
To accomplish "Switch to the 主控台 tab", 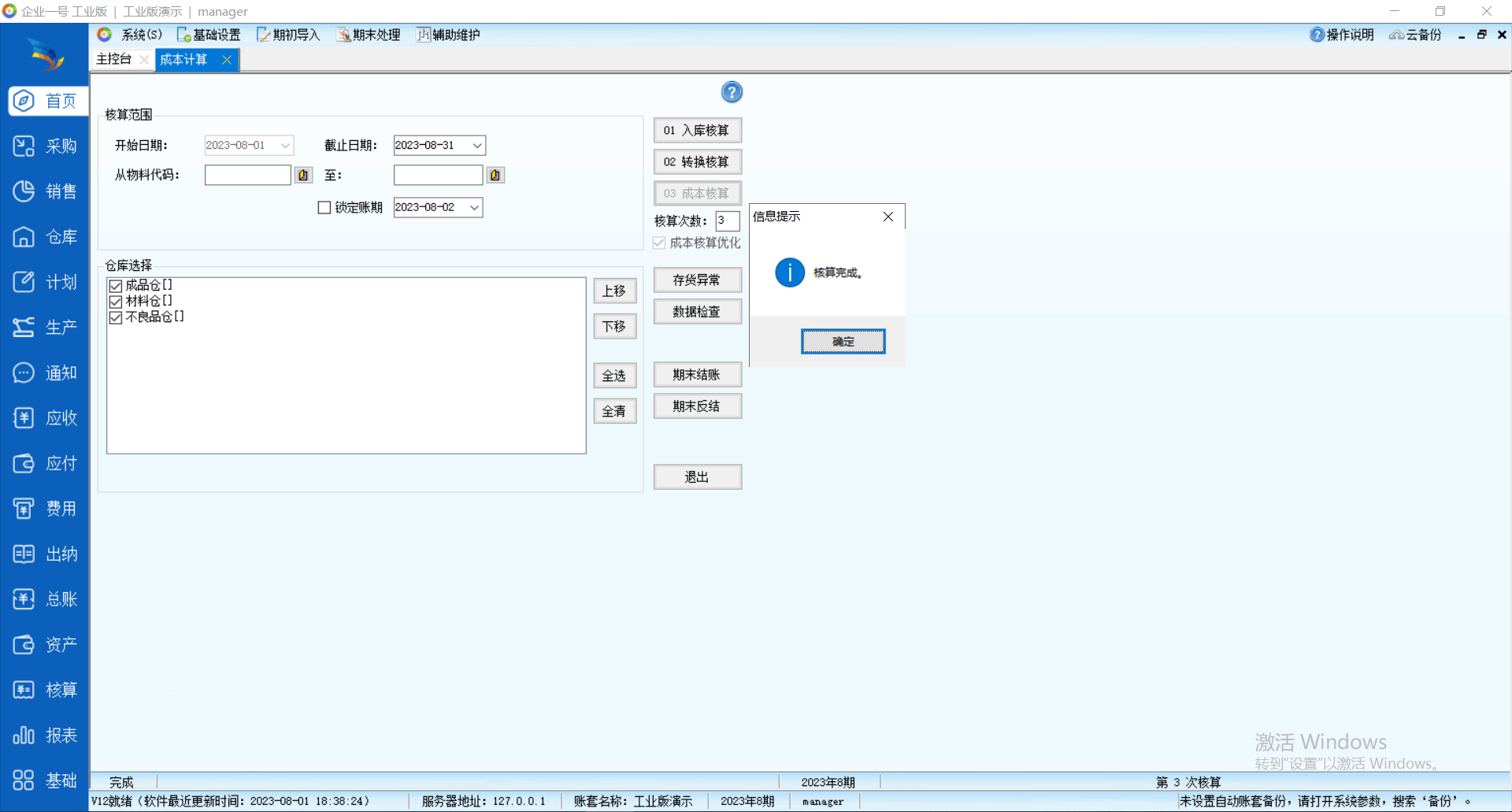I will coord(114,60).
